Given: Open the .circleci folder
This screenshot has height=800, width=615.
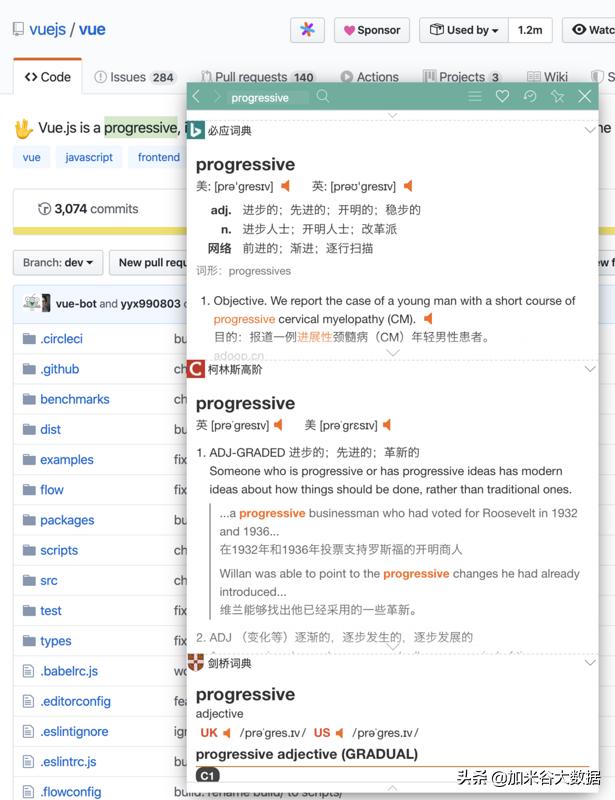Looking at the screenshot, I should pos(61,339).
